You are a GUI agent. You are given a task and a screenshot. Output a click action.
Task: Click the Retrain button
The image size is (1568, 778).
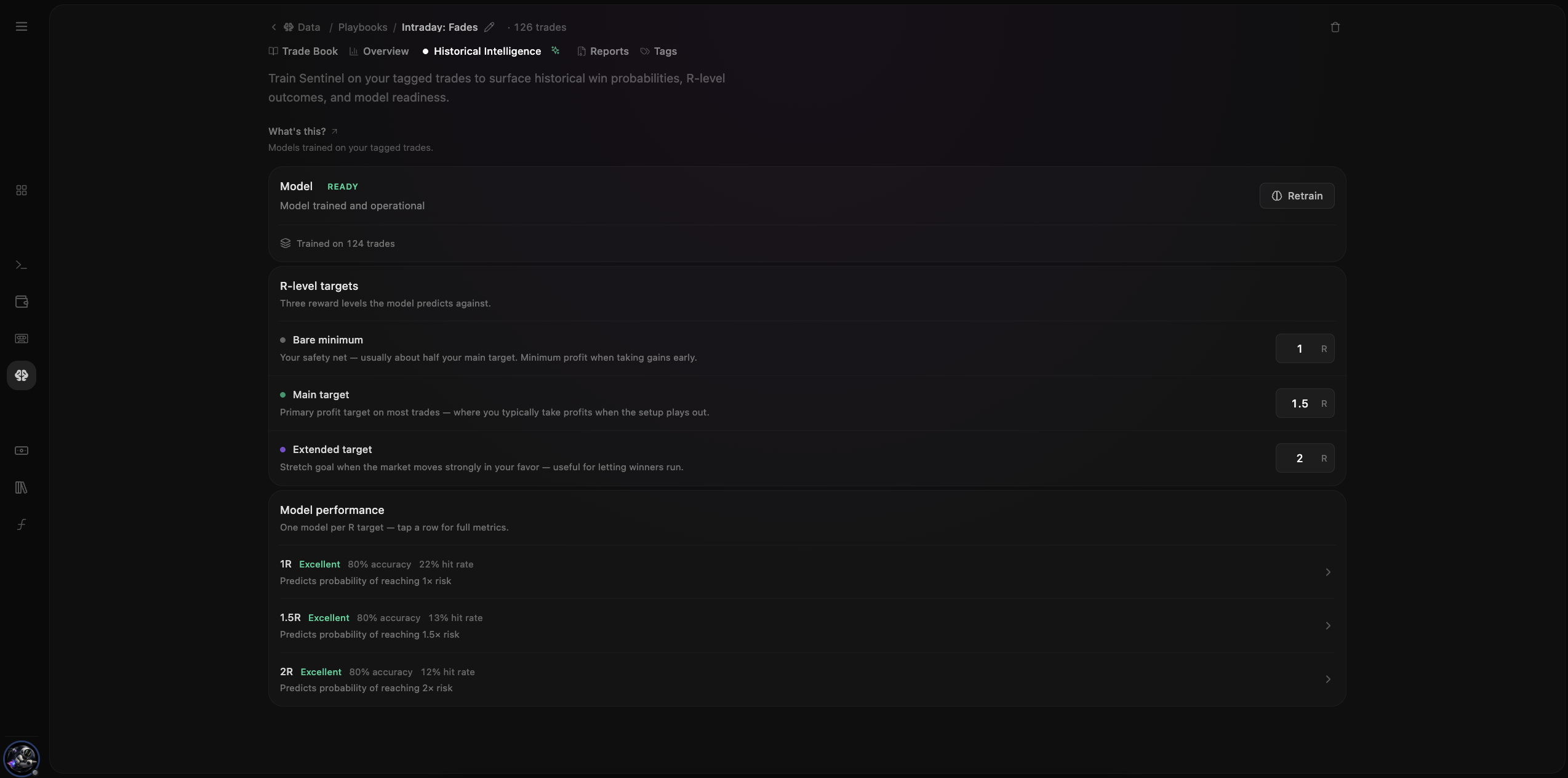(1297, 196)
